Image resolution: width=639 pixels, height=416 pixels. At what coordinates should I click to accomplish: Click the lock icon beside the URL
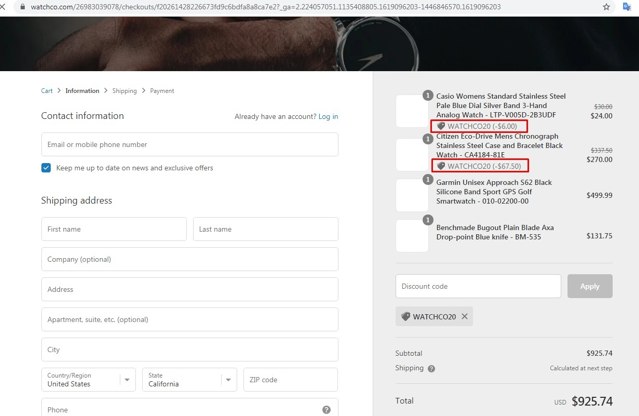pos(22,7)
